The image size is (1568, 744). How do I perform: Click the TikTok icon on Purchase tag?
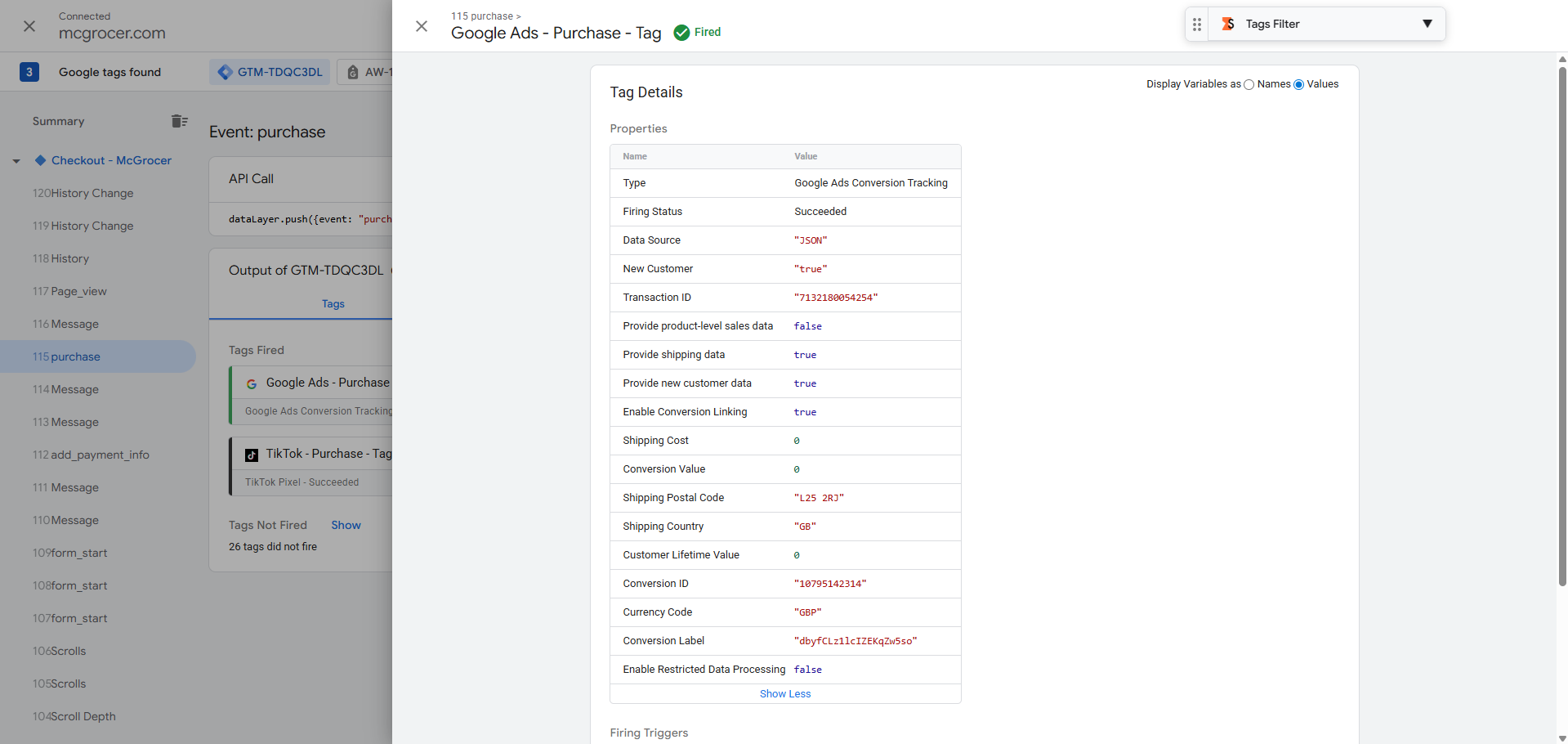point(252,455)
